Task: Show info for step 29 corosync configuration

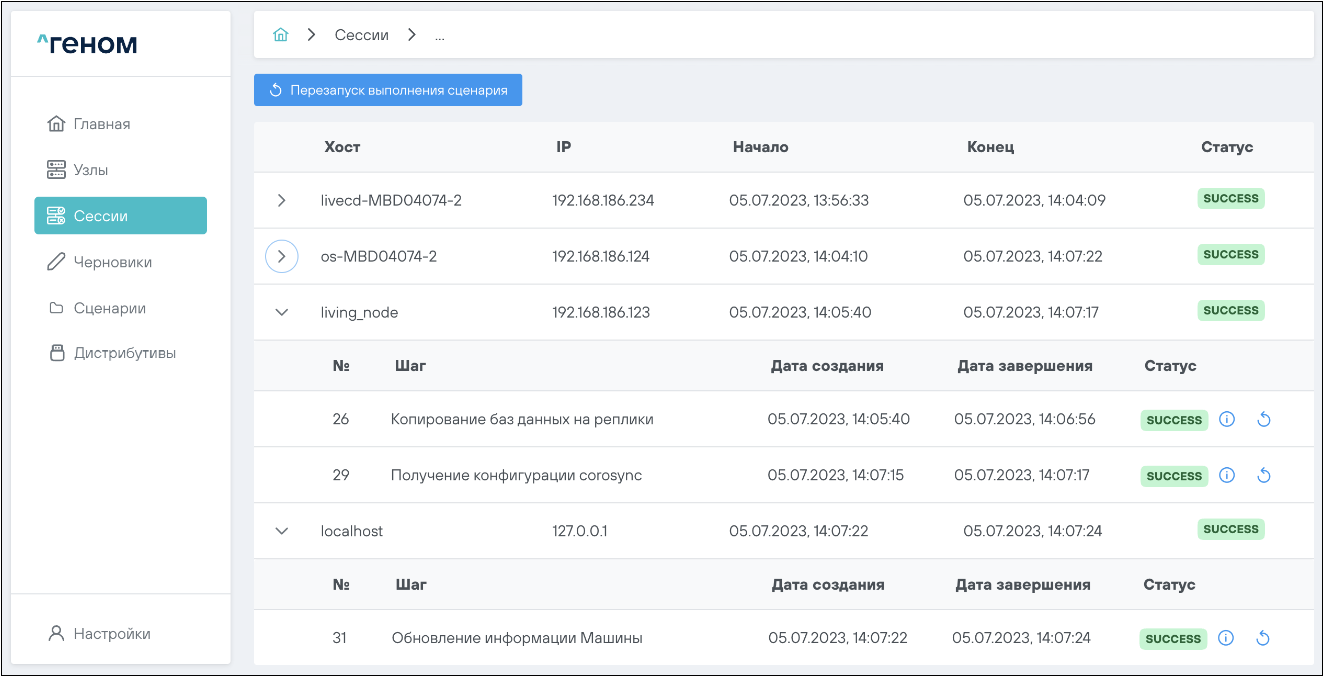Action: (x=1228, y=476)
